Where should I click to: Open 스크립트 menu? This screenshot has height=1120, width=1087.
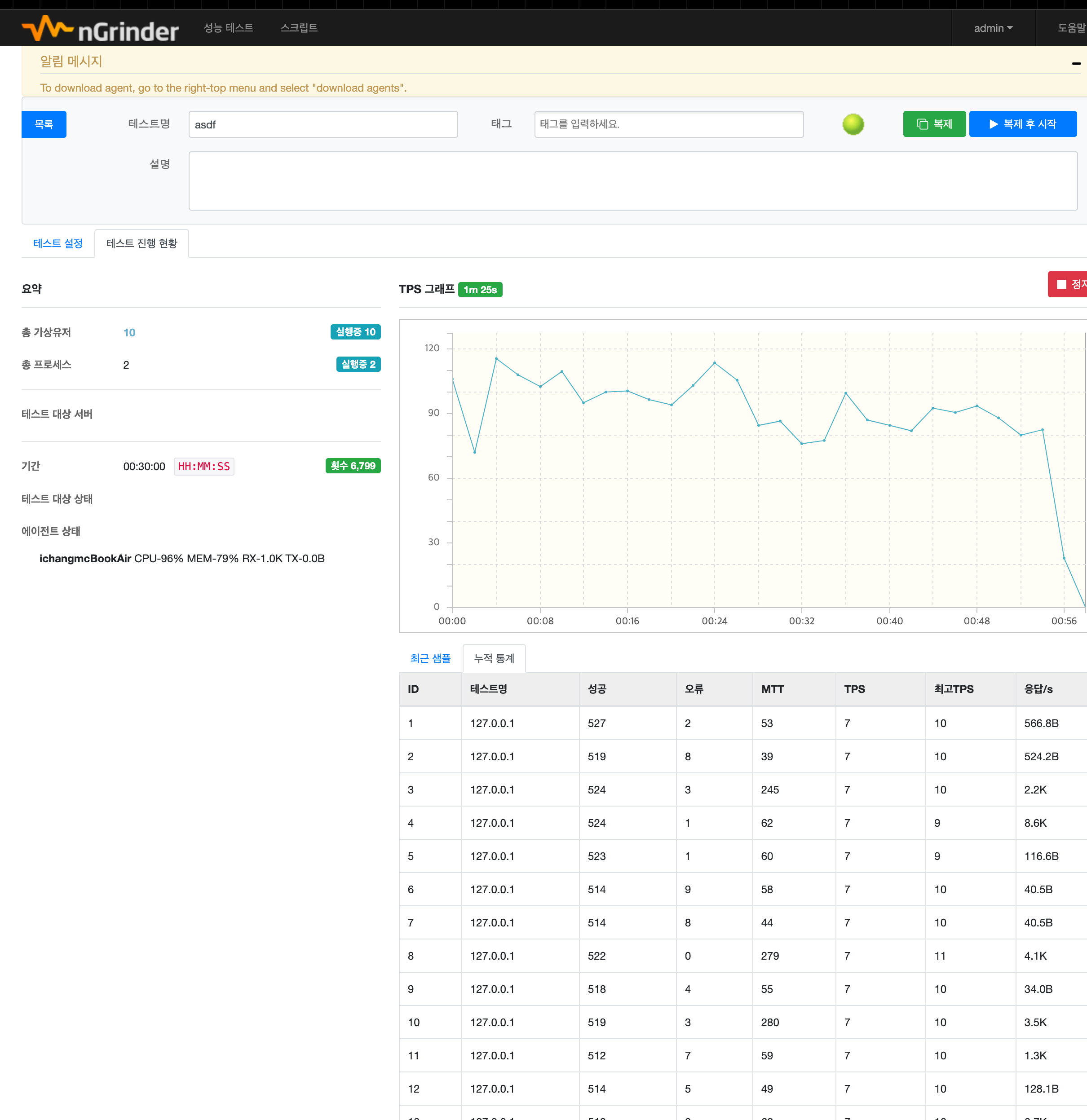[x=298, y=27]
